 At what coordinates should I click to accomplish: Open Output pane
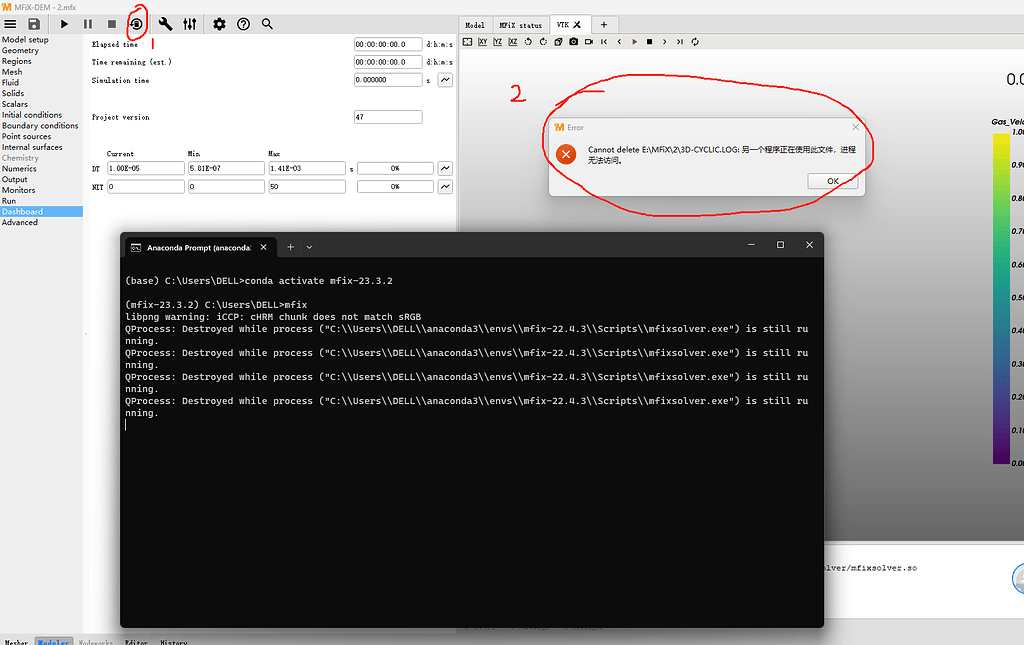point(15,180)
